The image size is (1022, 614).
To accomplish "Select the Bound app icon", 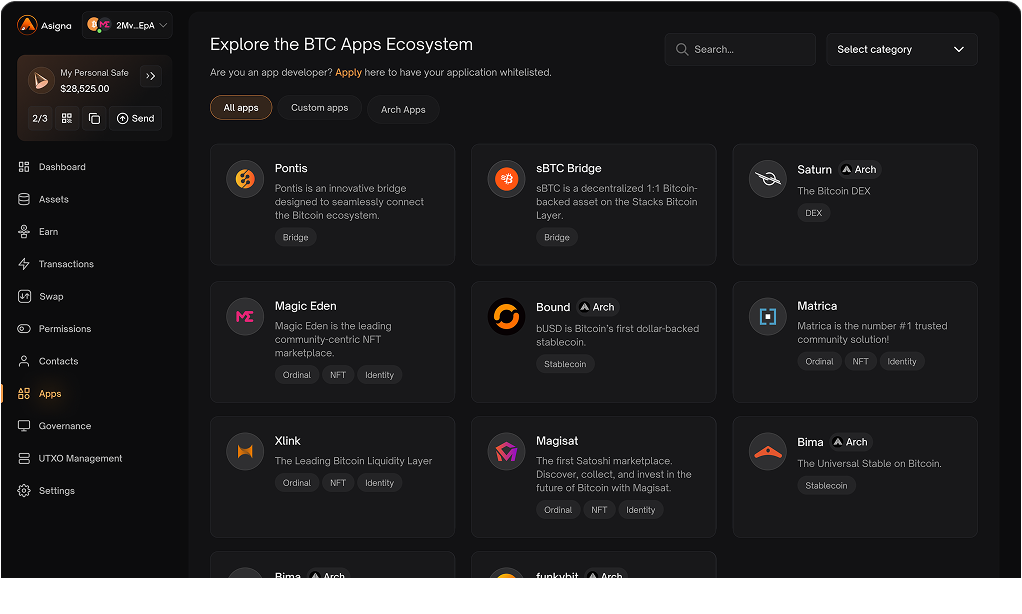I will [x=506, y=317].
